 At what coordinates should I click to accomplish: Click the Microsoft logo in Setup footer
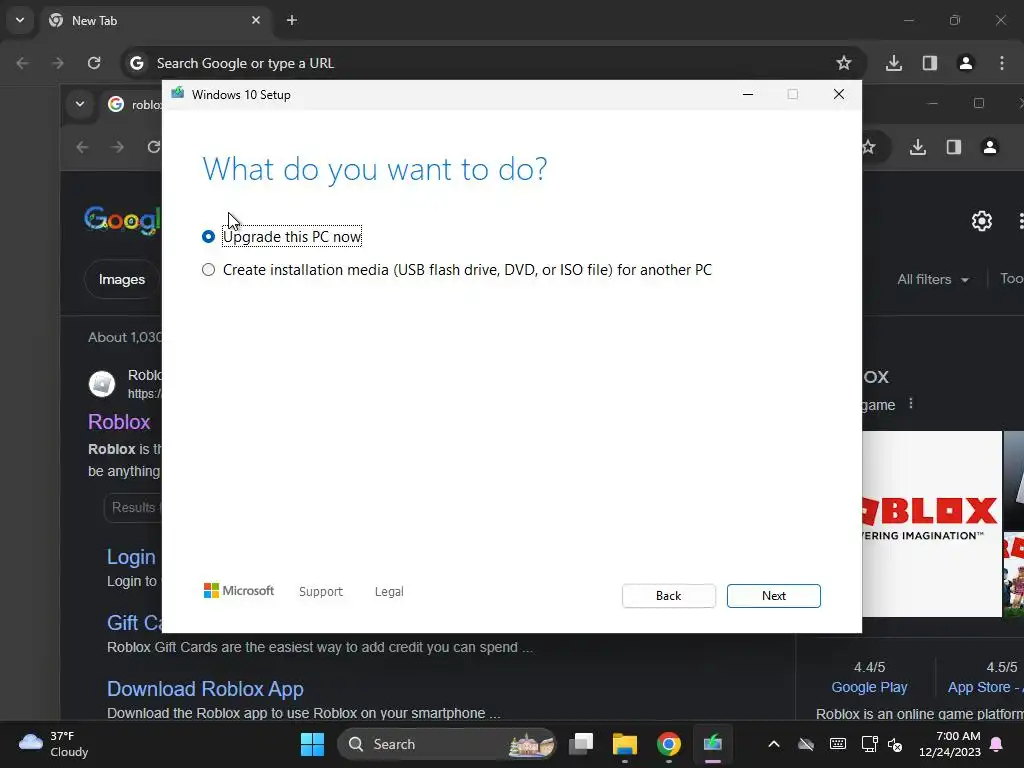pyautogui.click(x=239, y=590)
